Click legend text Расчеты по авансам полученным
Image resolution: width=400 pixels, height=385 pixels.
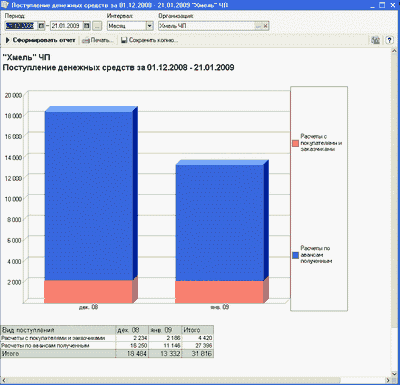pos(316,255)
